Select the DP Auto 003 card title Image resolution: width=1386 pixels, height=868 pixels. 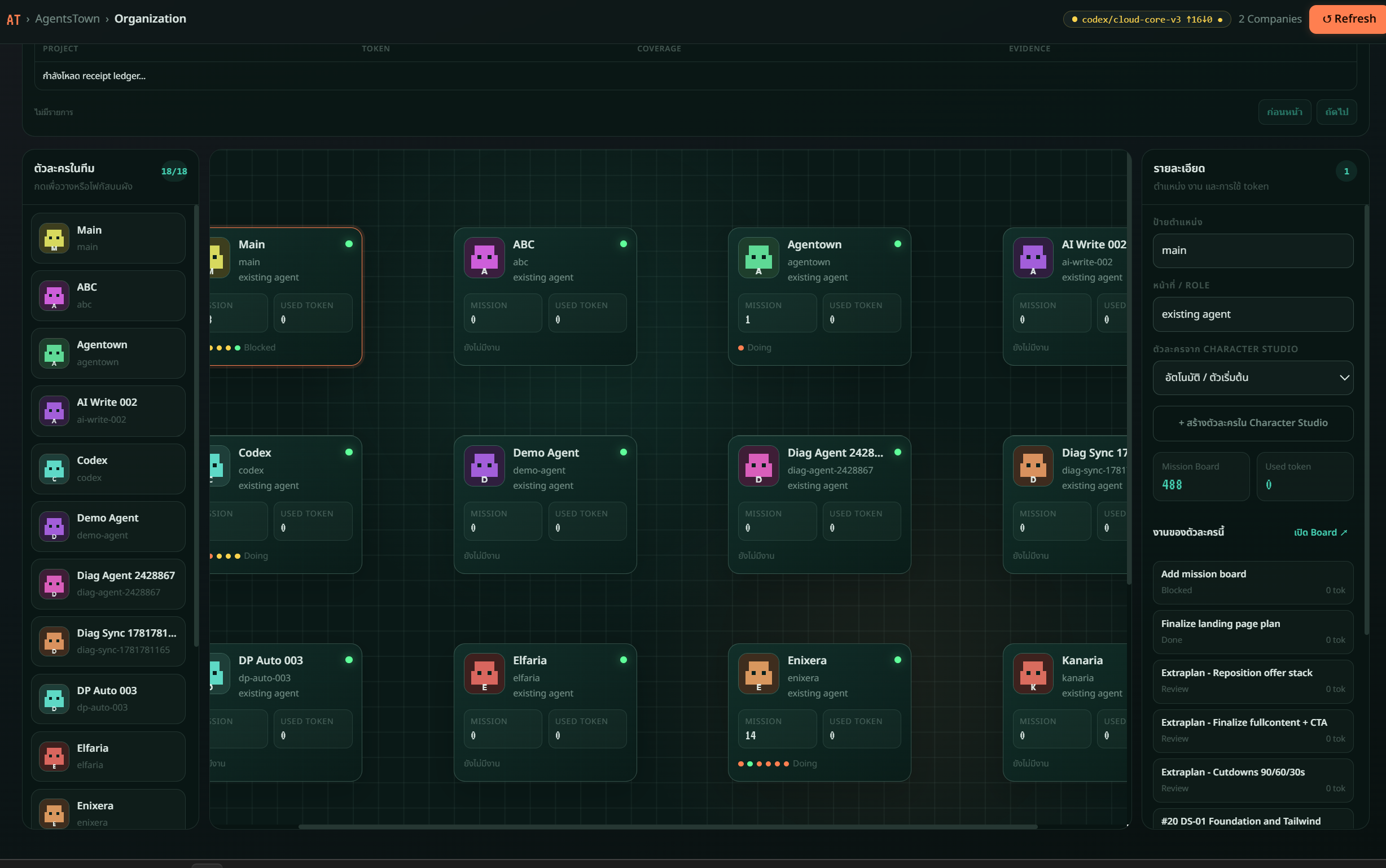point(270,660)
